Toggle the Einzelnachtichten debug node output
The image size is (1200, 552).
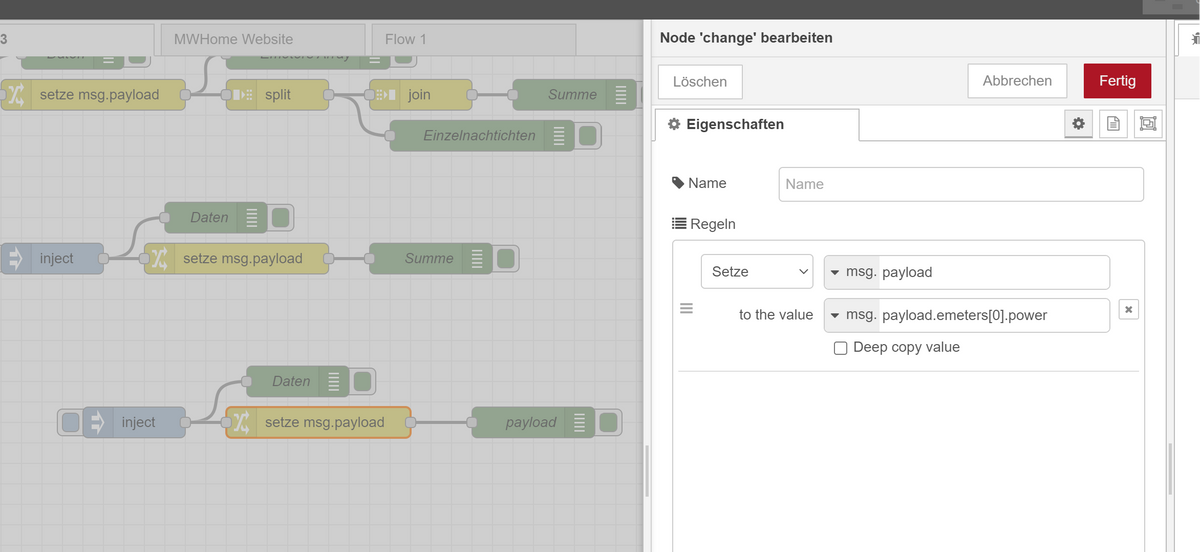pyautogui.click(x=588, y=136)
